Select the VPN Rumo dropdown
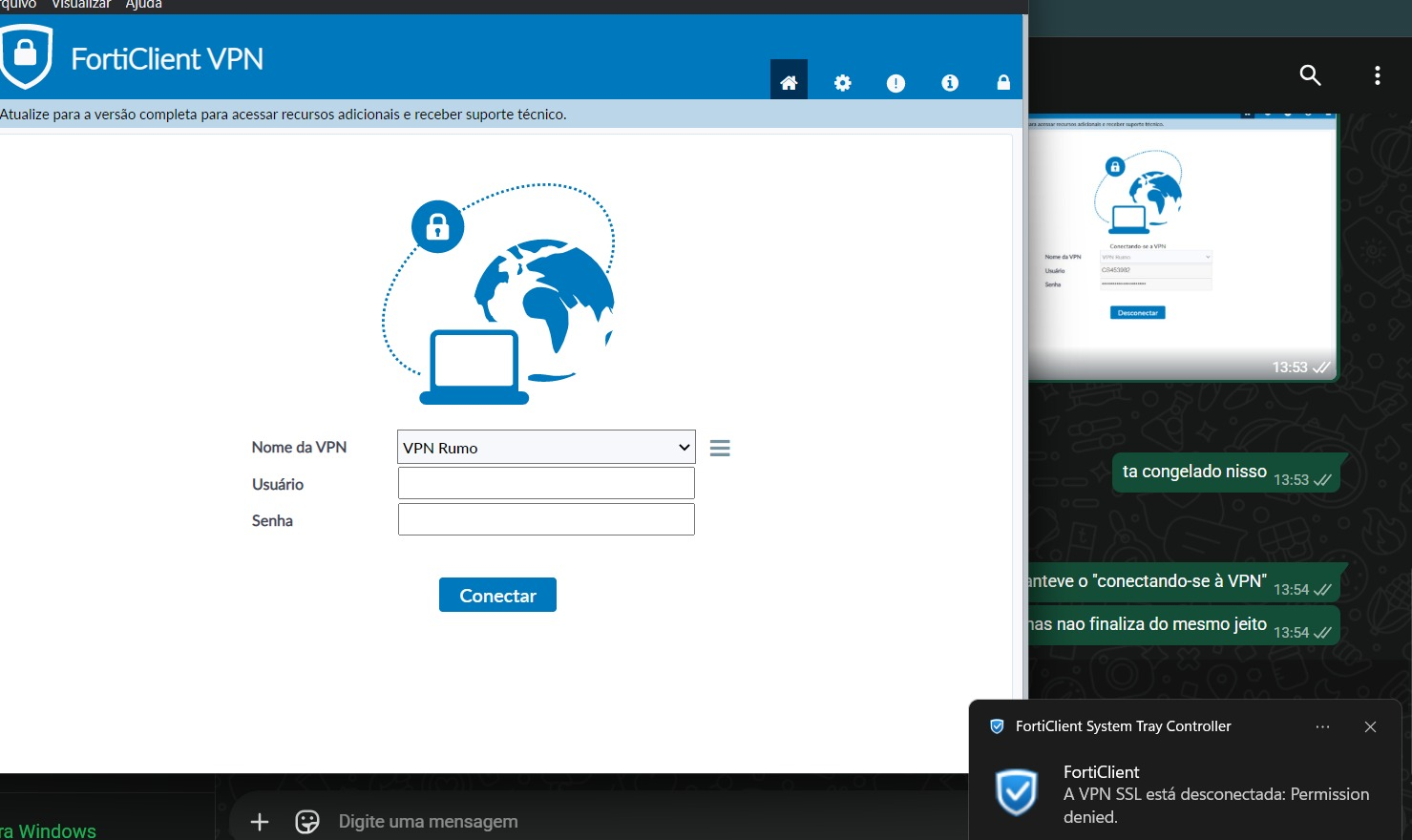 point(546,448)
